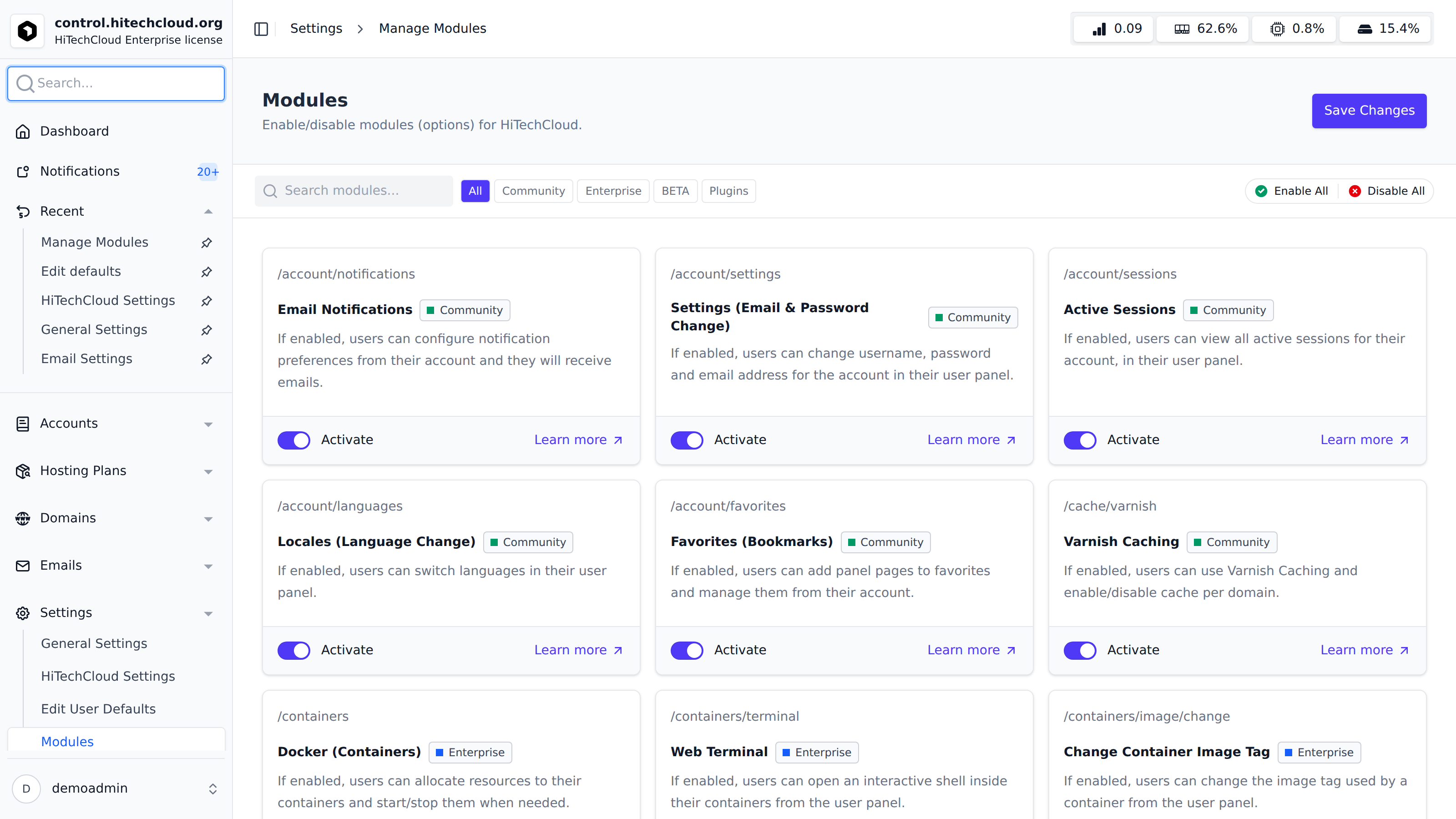The height and width of the screenshot is (819, 1456).
Task: Open Learn more for Locales Language Change
Action: (x=578, y=650)
